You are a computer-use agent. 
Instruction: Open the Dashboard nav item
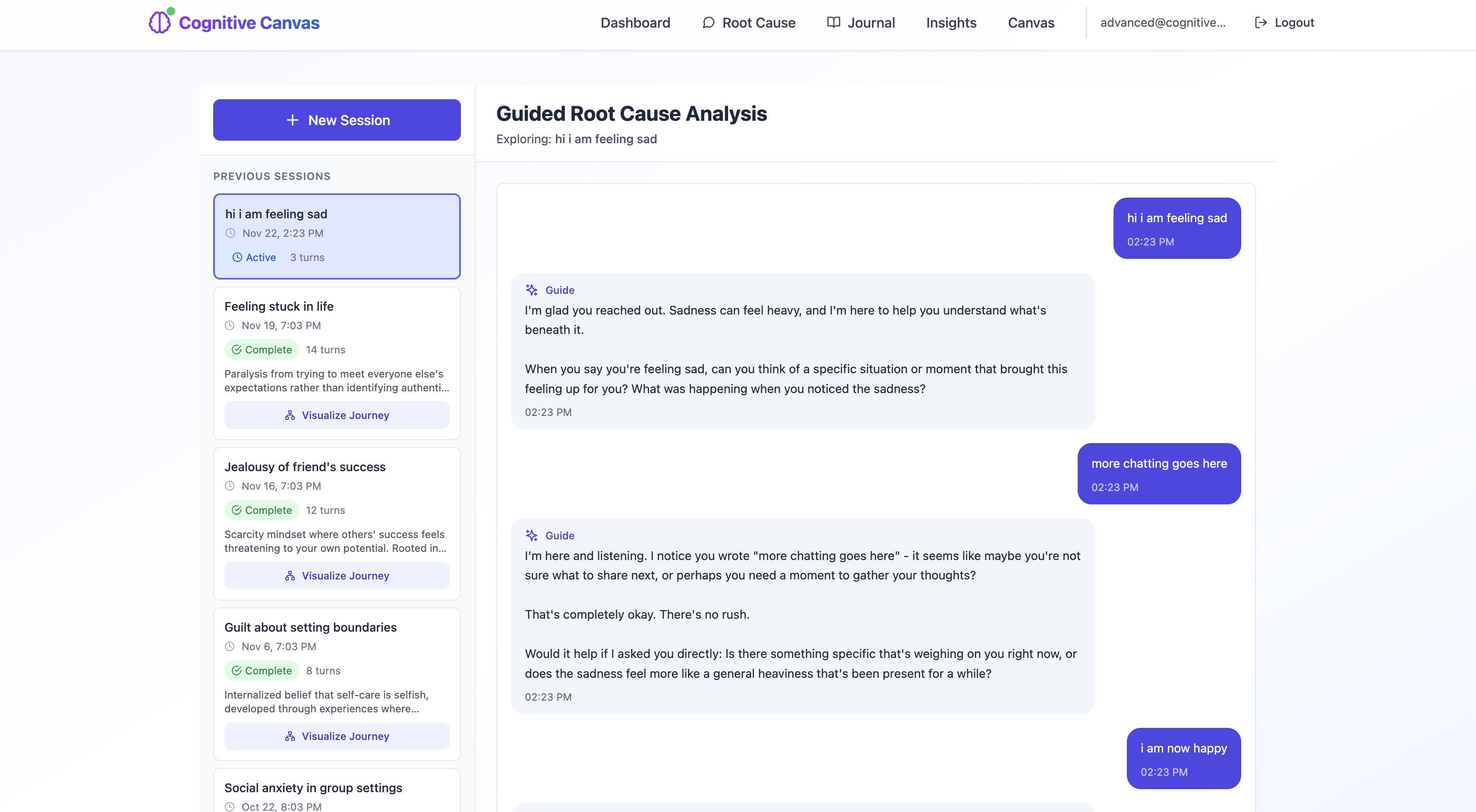(635, 22)
